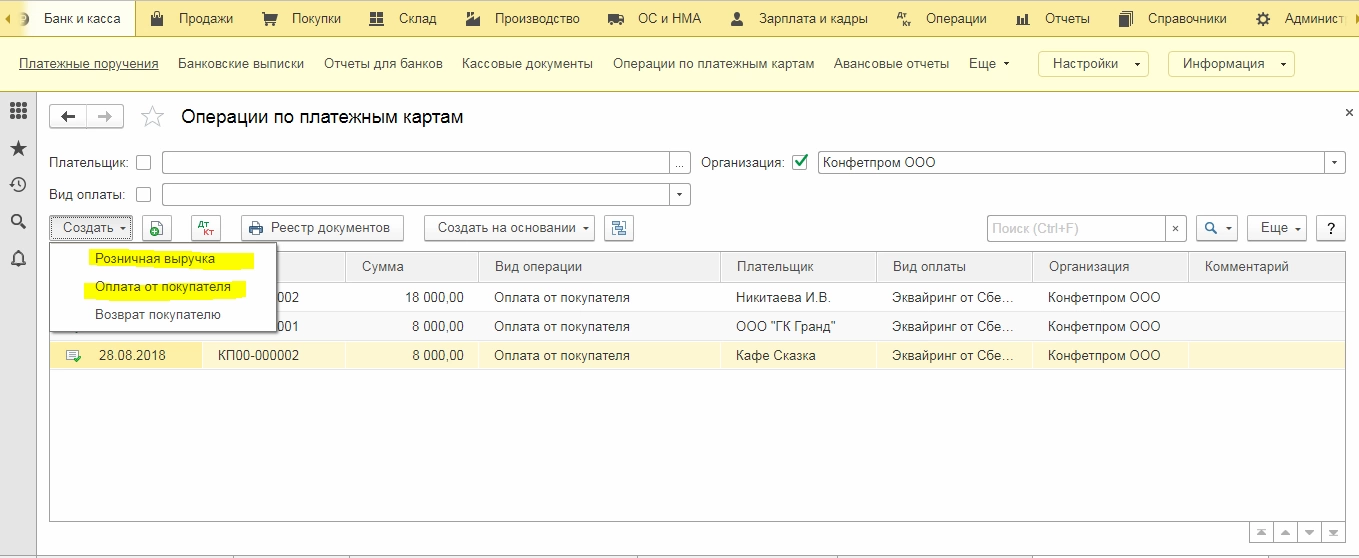Open the history icon in left sidebar
Screen dimensions: 1359x558
(x=17, y=184)
